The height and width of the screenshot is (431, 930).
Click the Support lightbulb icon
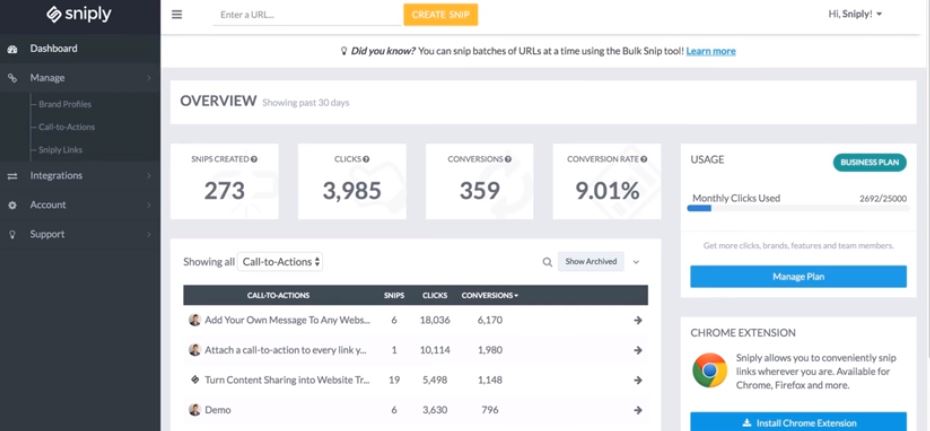pyautogui.click(x=12, y=234)
